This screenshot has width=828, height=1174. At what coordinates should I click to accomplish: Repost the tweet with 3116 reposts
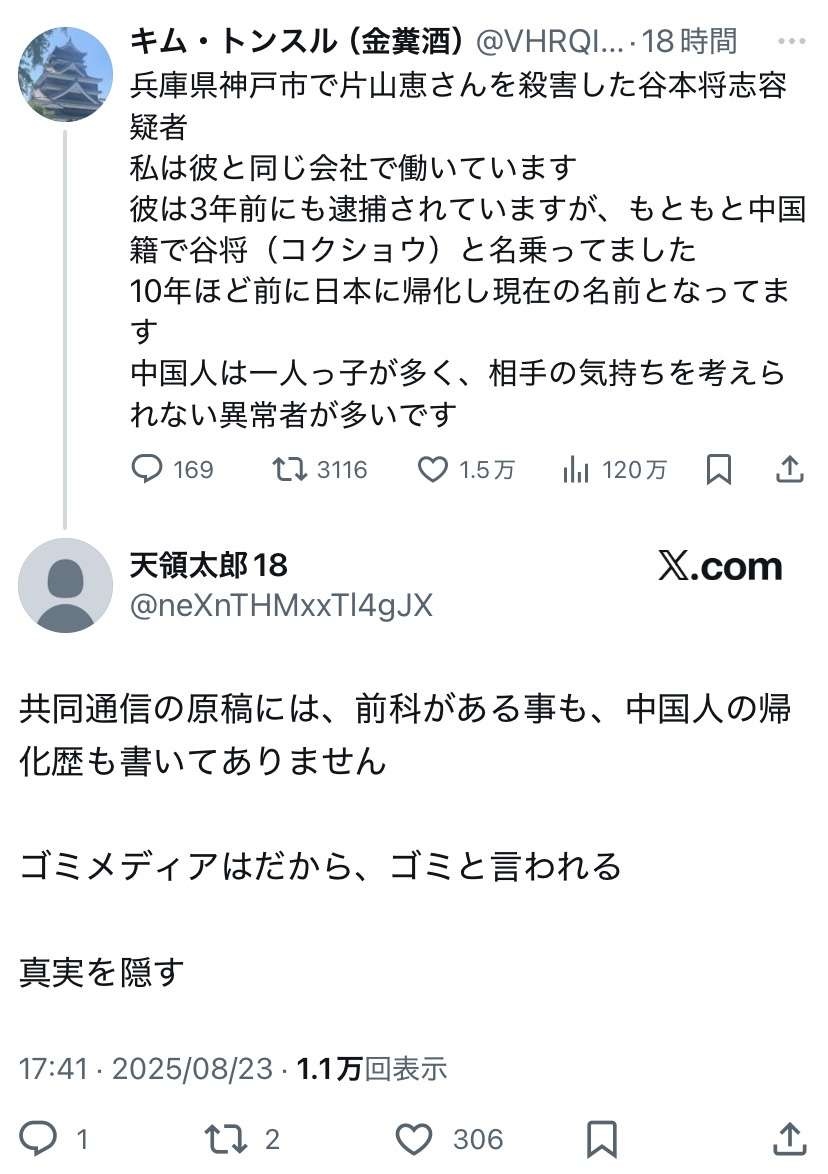coord(290,469)
